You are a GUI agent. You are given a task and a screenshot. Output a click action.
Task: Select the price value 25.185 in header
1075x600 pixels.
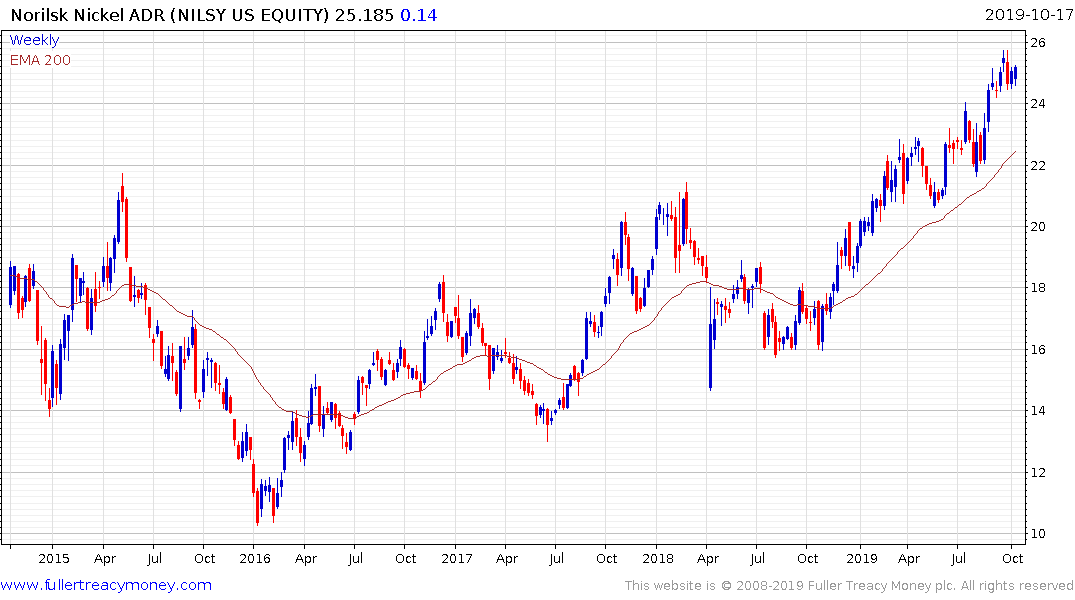point(364,15)
